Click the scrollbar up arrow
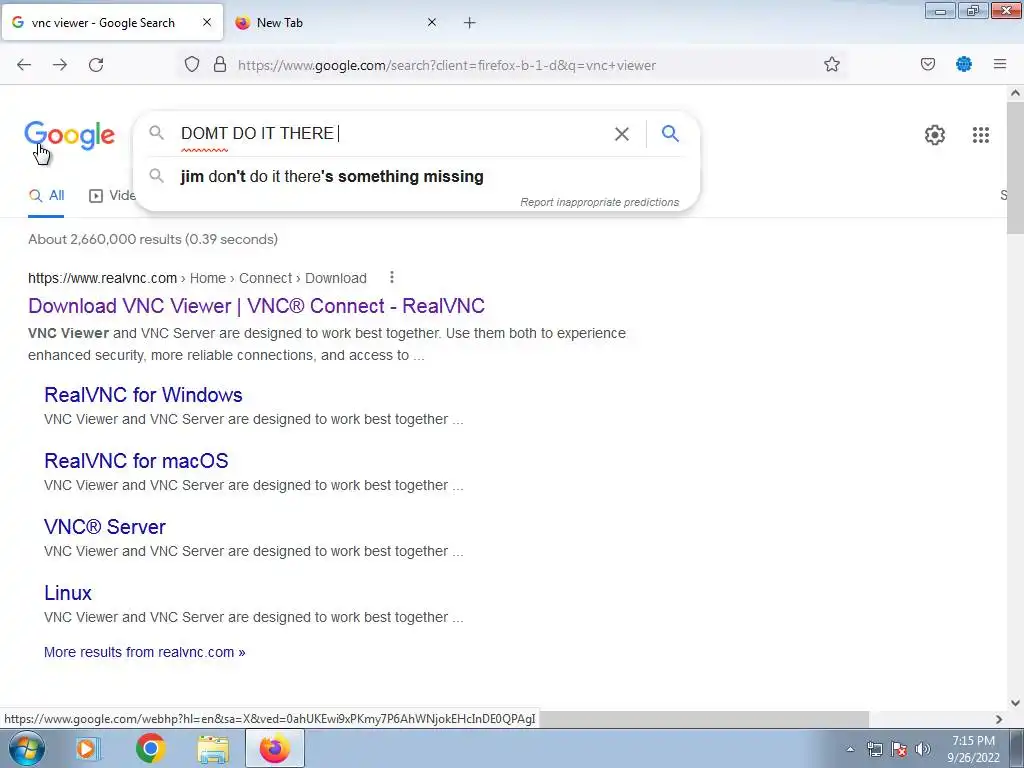 tap(1015, 93)
